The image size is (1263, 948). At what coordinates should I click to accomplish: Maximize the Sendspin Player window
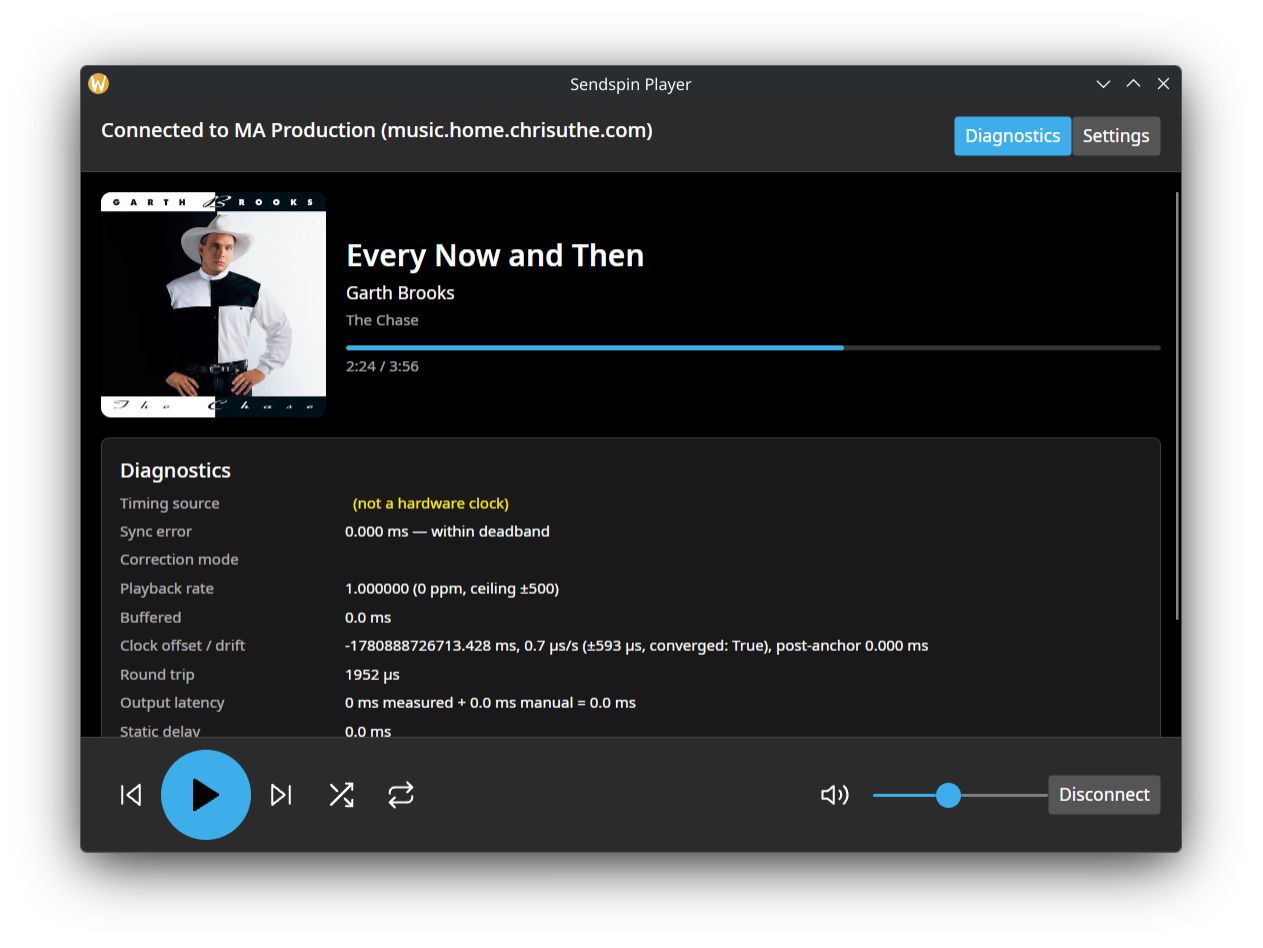click(x=1133, y=84)
